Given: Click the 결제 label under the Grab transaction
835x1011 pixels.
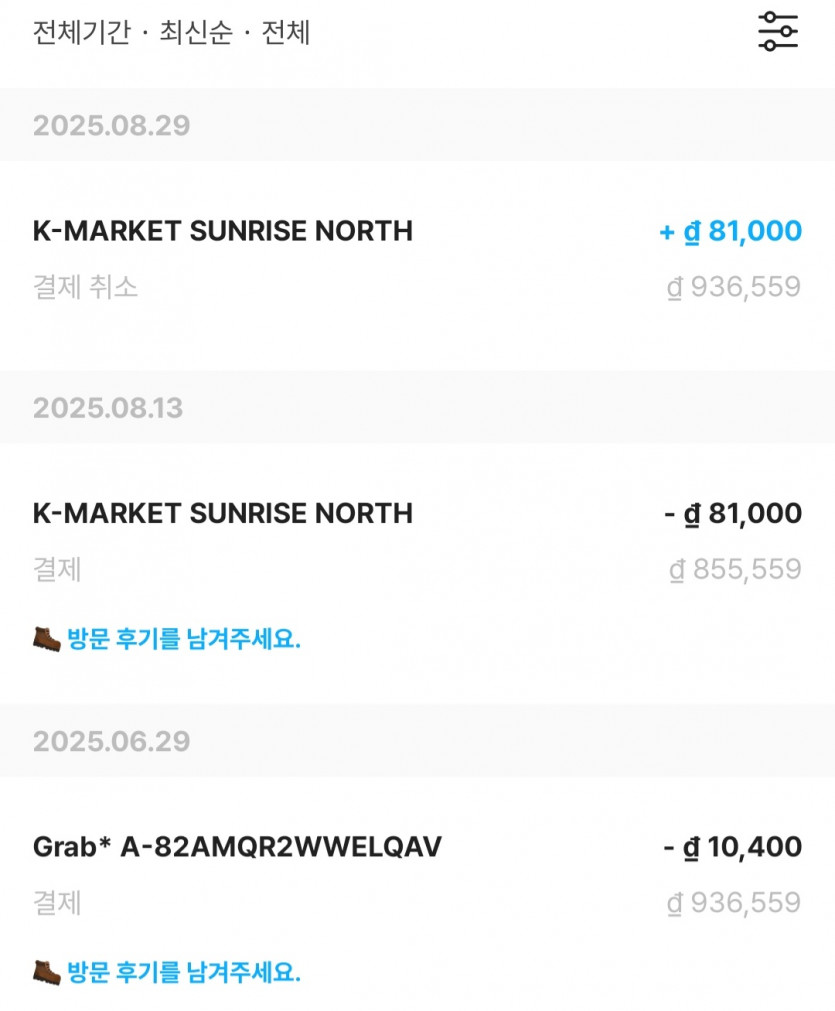Looking at the screenshot, I should [x=57, y=903].
